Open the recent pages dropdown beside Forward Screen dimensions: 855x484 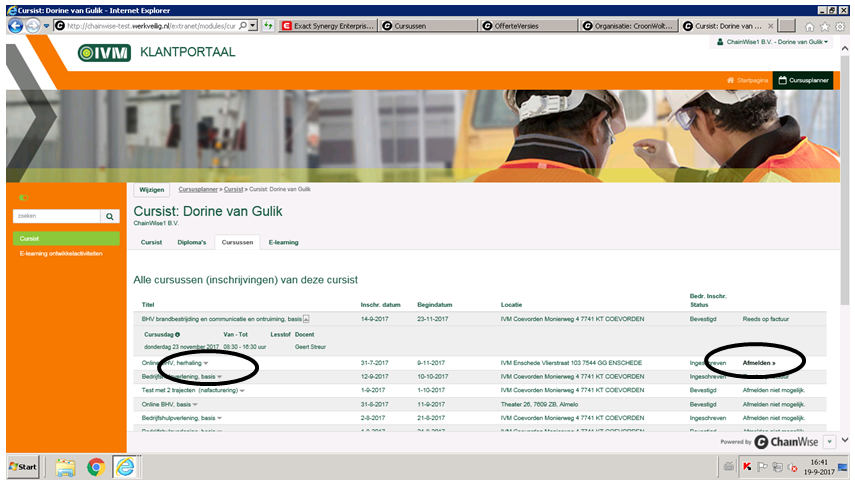click(x=46, y=26)
